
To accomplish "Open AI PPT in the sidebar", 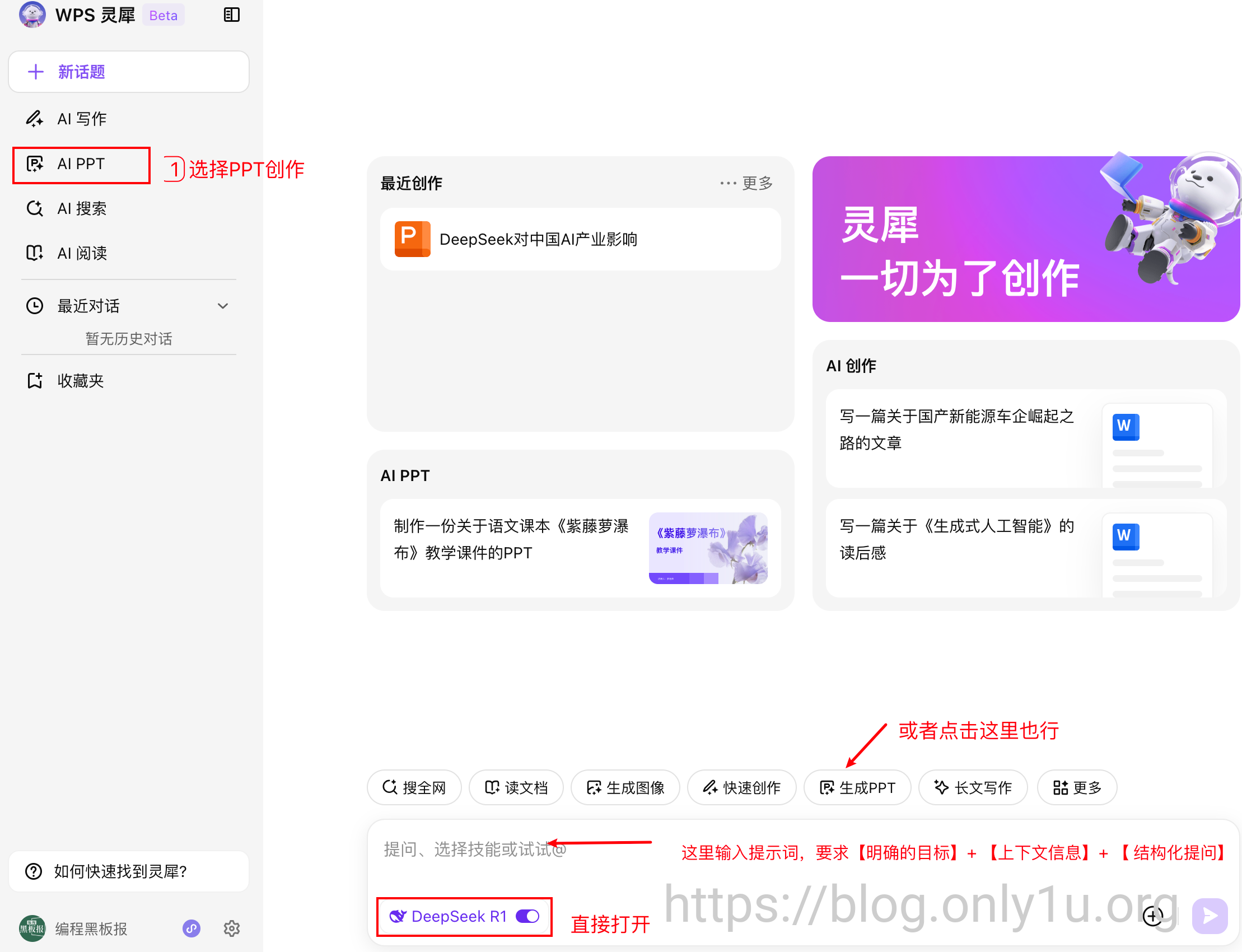I will [81, 164].
